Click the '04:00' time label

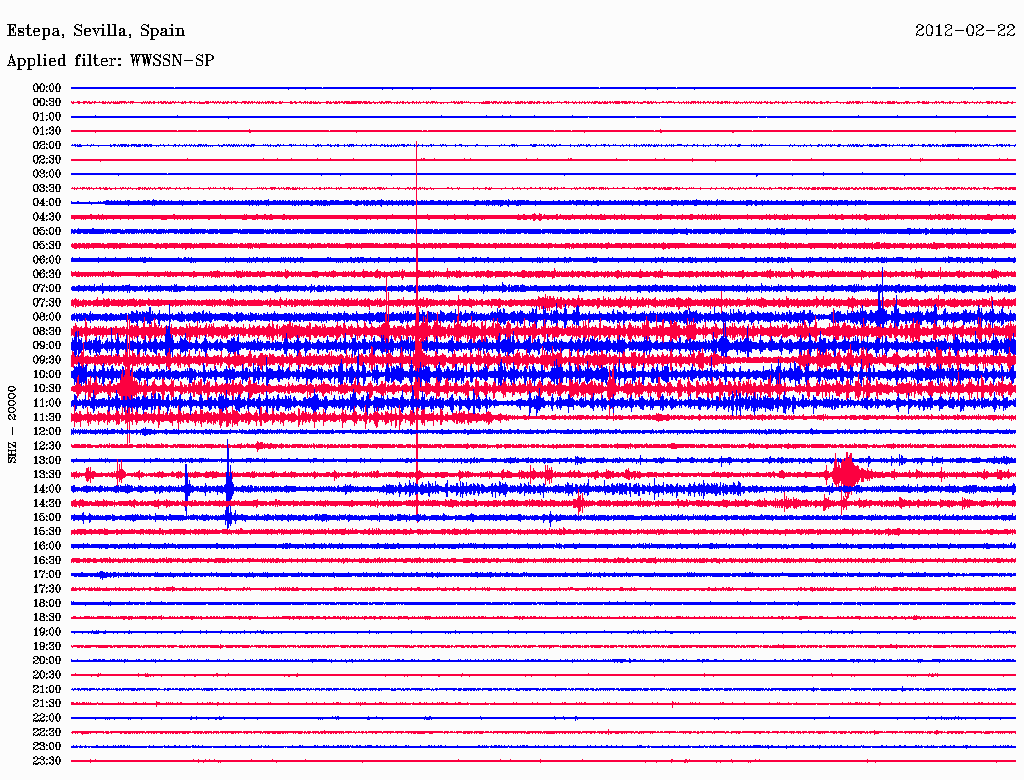(46, 203)
